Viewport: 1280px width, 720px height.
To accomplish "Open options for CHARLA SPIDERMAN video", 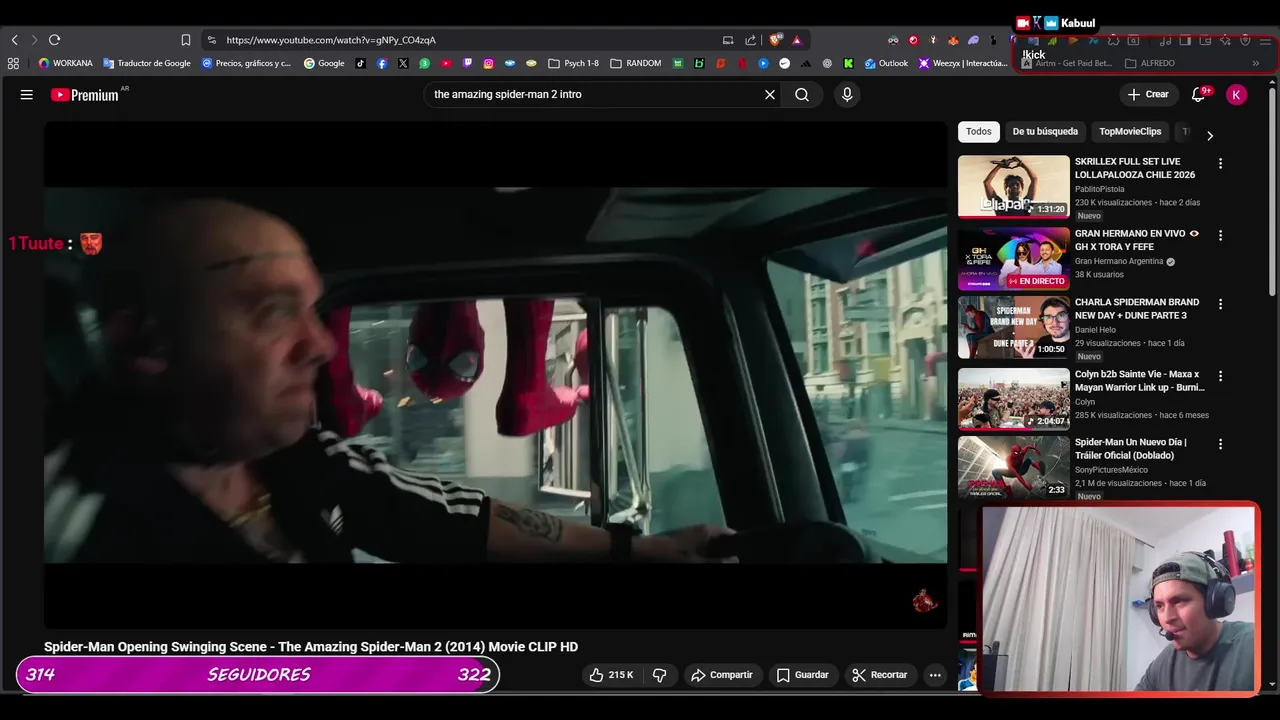I will click(1220, 304).
